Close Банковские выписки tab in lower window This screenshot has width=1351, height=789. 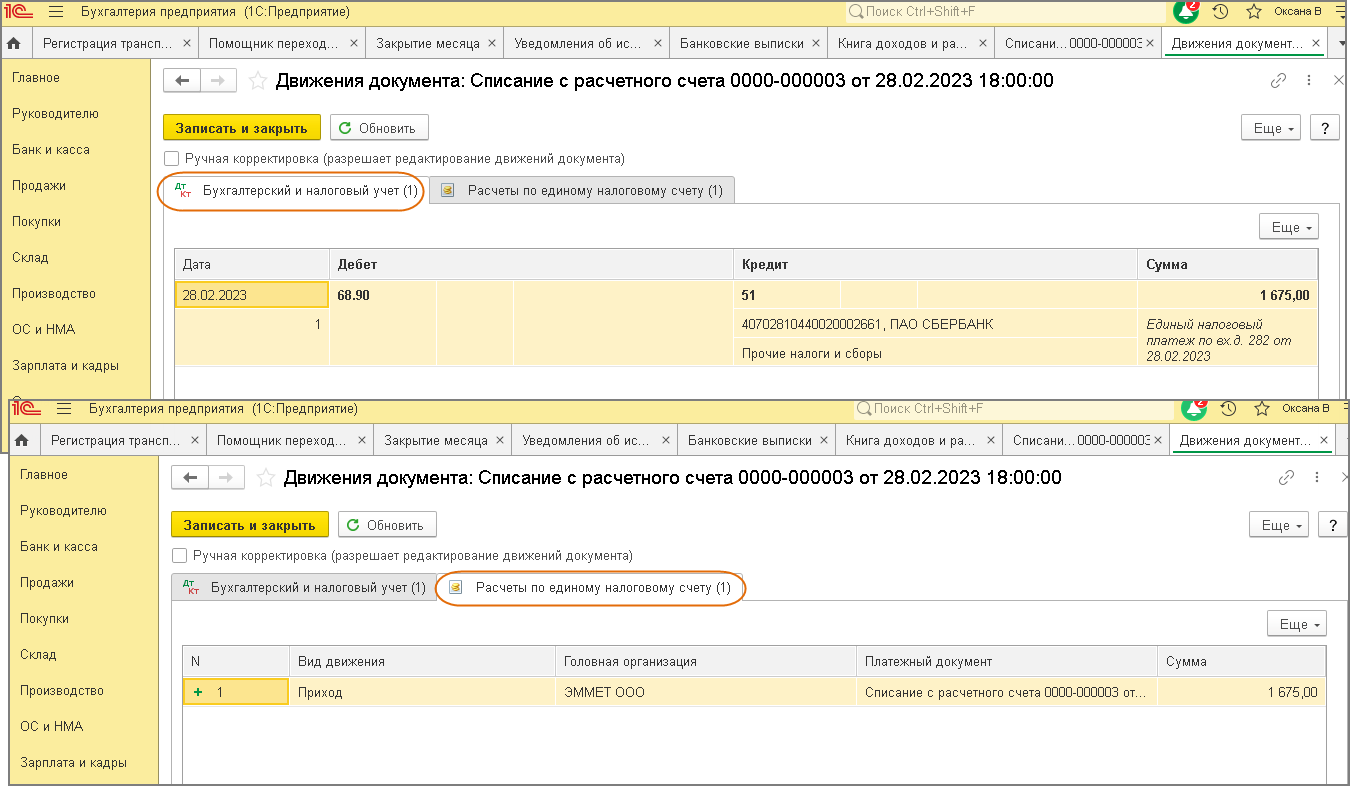pos(822,440)
